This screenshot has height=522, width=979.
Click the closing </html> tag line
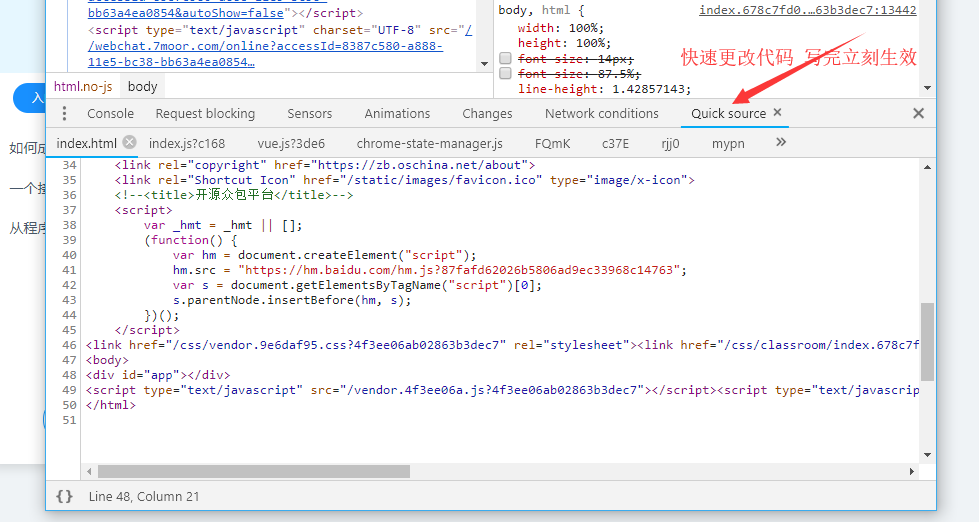click(x=111, y=405)
